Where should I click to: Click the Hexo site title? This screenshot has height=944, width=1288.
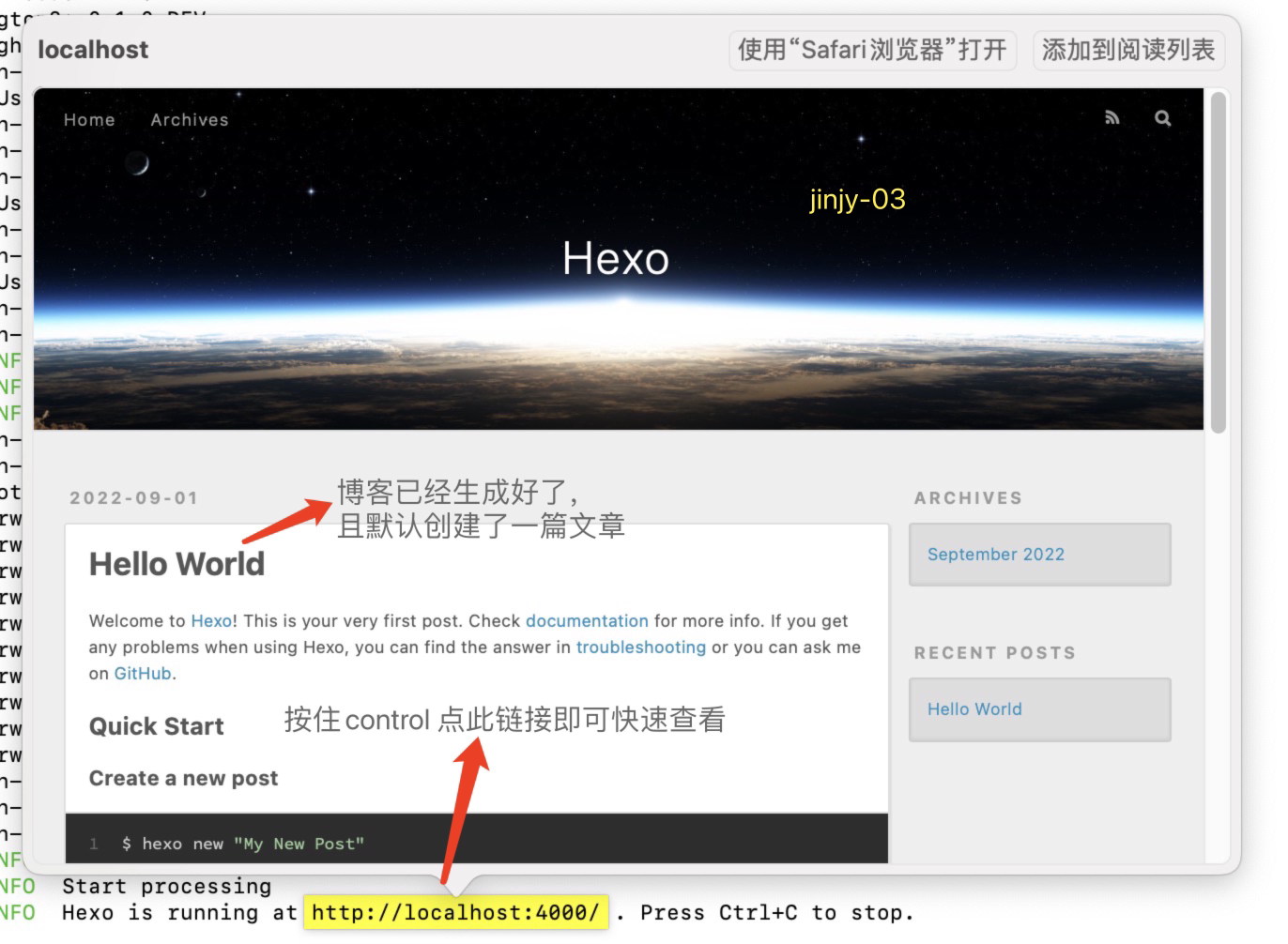[x=616, y=258]
